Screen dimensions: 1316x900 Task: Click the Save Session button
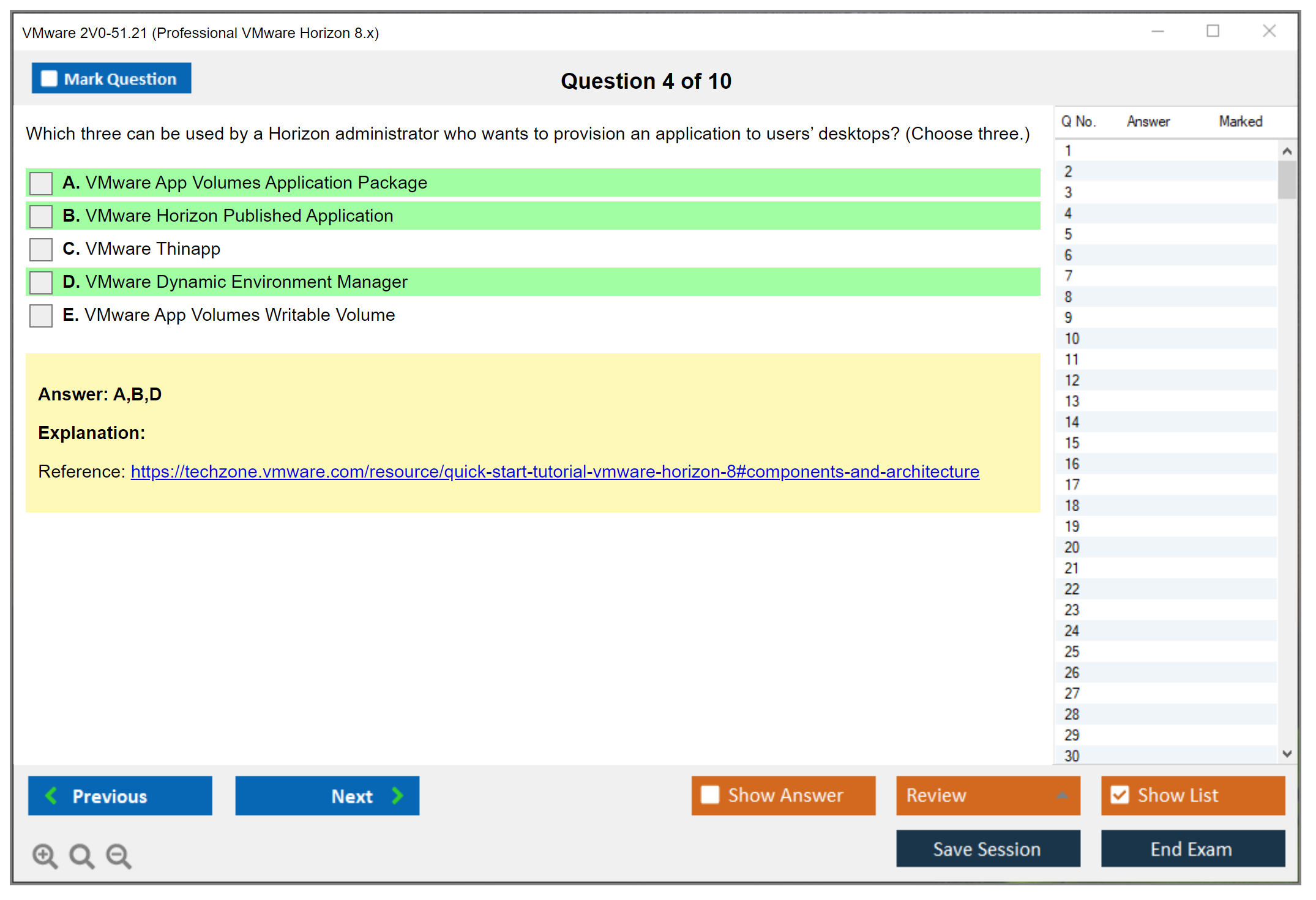[987, 849]
